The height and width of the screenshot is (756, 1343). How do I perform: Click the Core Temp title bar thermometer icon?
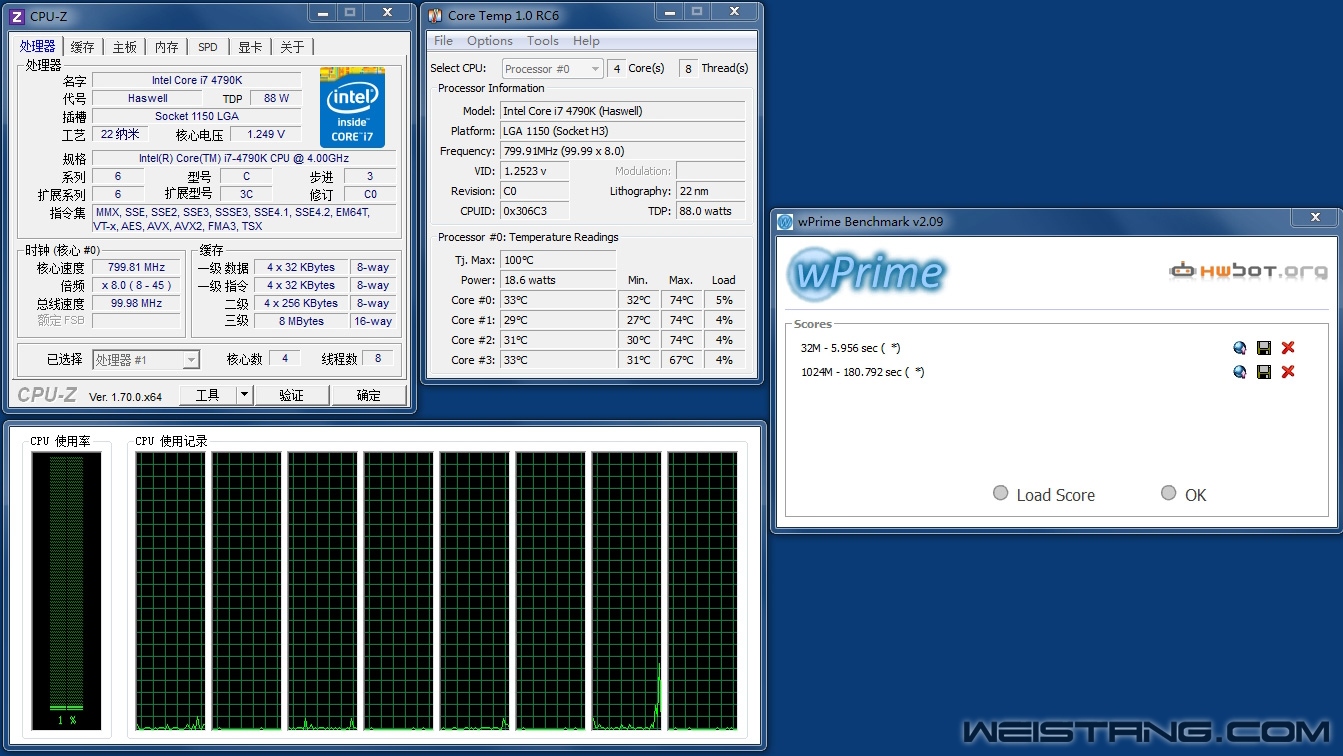[x=435, y=16]
